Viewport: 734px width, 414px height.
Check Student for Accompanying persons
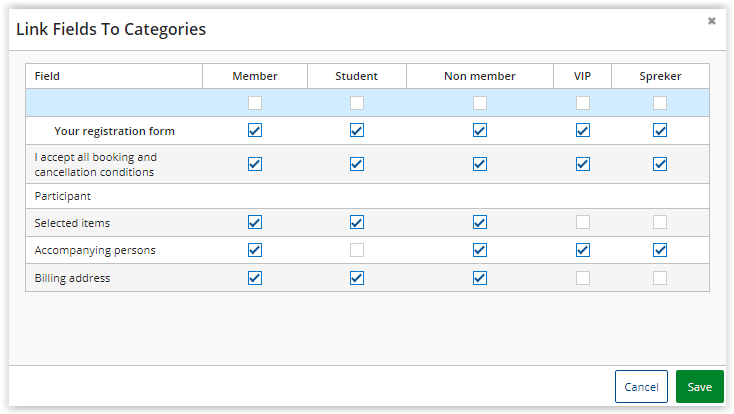pyautogui.click(x=357, y=250)
